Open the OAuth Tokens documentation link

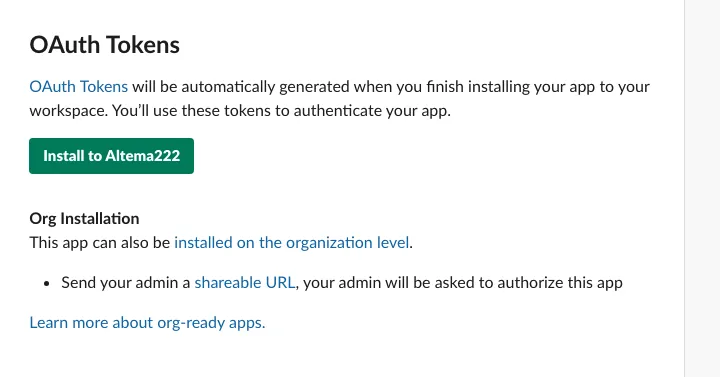coord(79,86)
